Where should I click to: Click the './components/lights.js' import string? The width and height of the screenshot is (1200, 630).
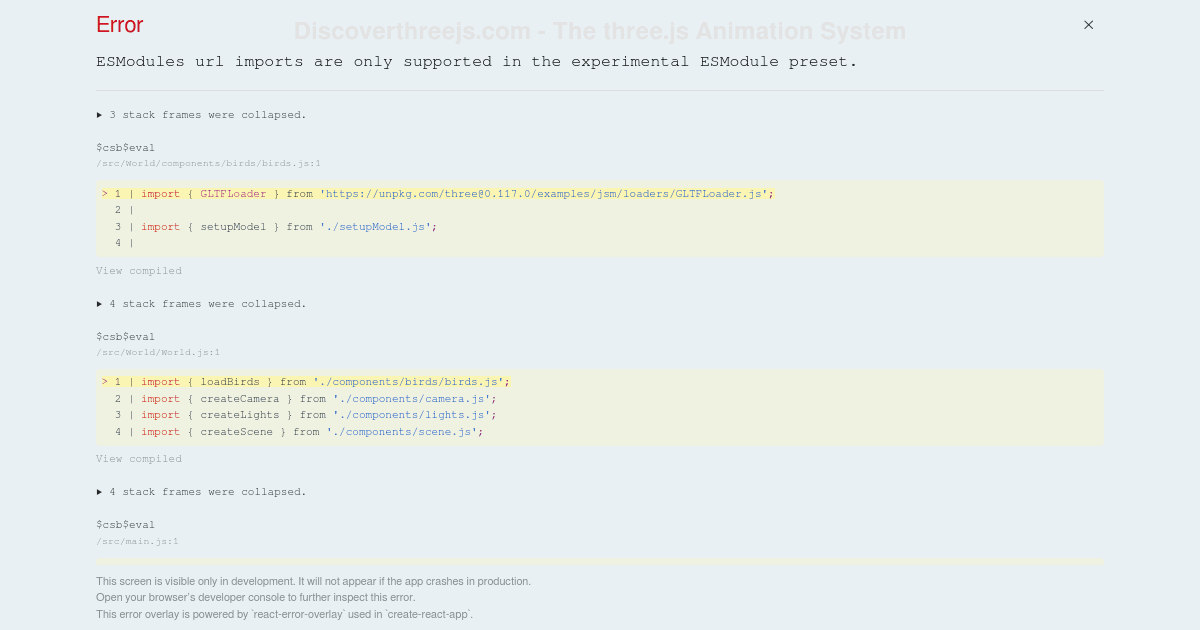[412, 415]
